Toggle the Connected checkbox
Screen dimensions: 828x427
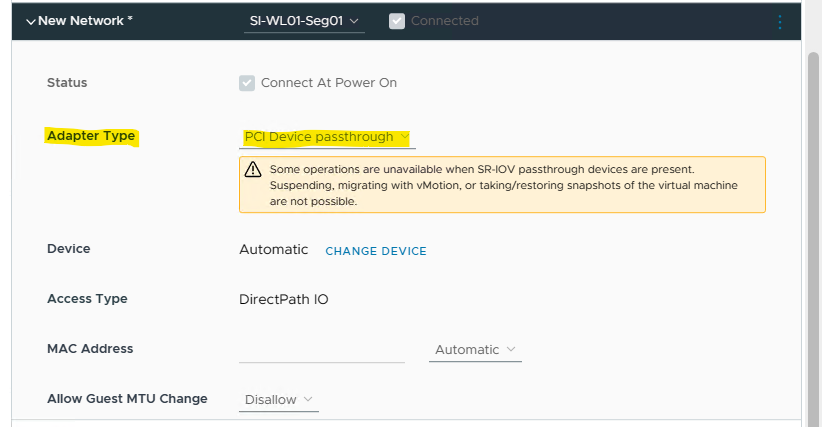tap(397, 21)
